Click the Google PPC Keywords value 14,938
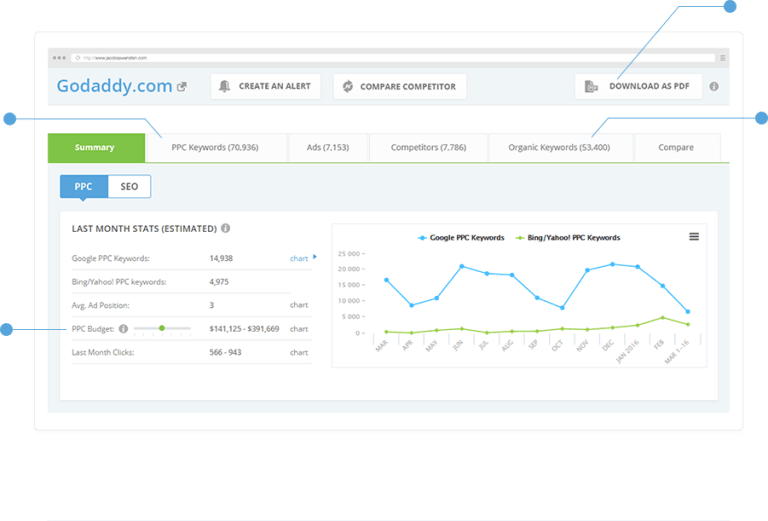Image resolution: width=768 pixels, height=521 pixels. (x=221, y=258)
